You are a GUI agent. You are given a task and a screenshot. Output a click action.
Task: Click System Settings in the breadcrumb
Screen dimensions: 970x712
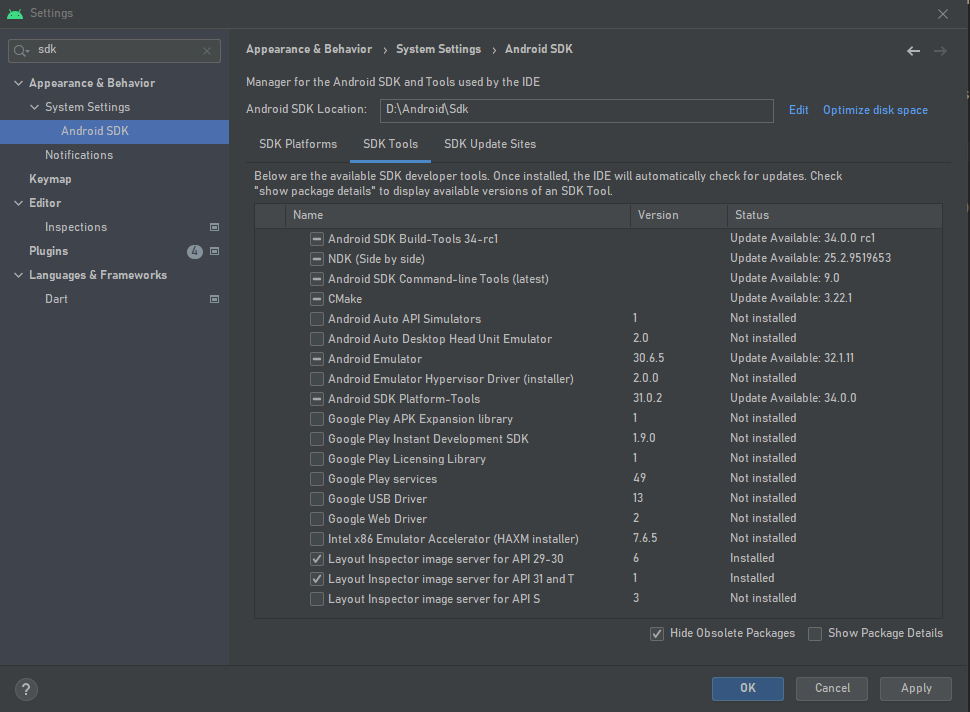[x=439, y=49]
